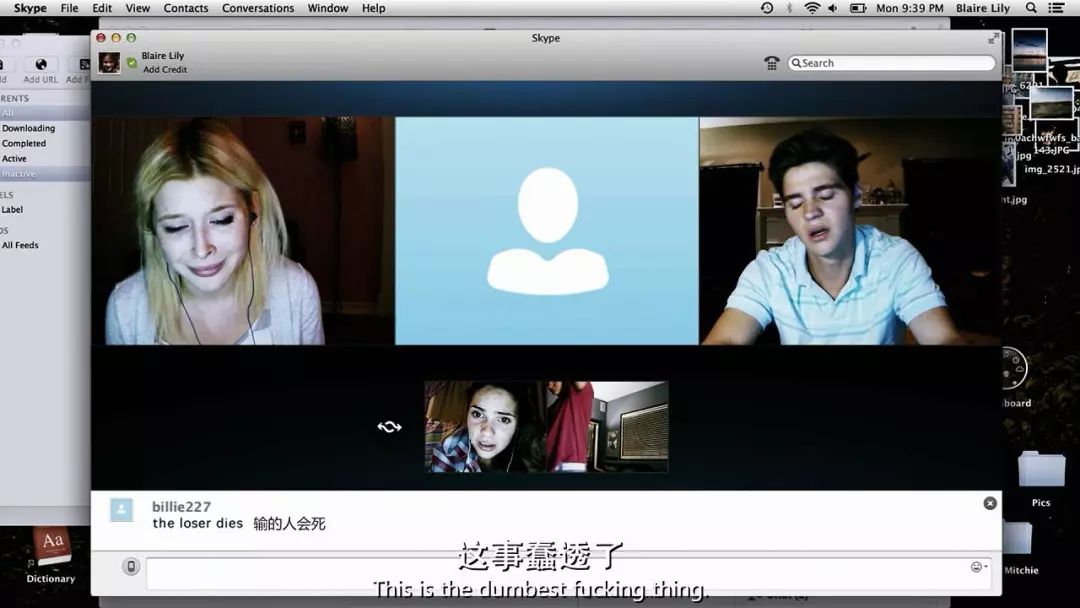
Task: Click the Wi-Fi icon in menu bar
Action: pyautogui.click(x=812, y=8)
